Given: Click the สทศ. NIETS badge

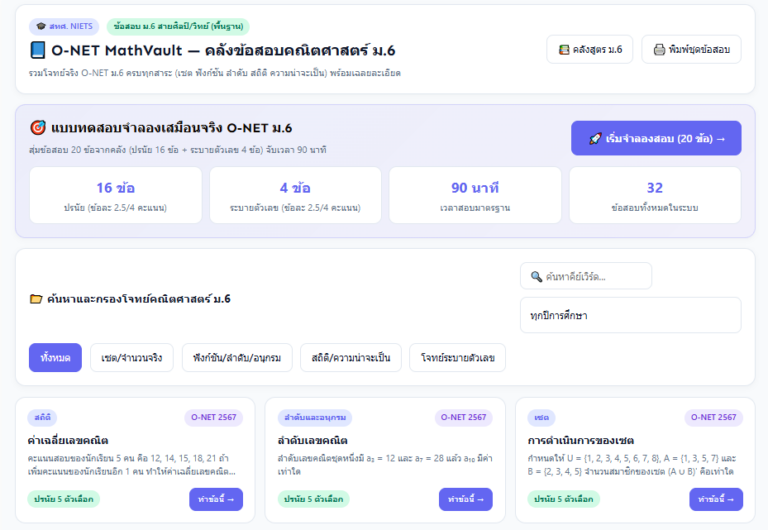Looking at the screenshot, I should pos(64,26).
